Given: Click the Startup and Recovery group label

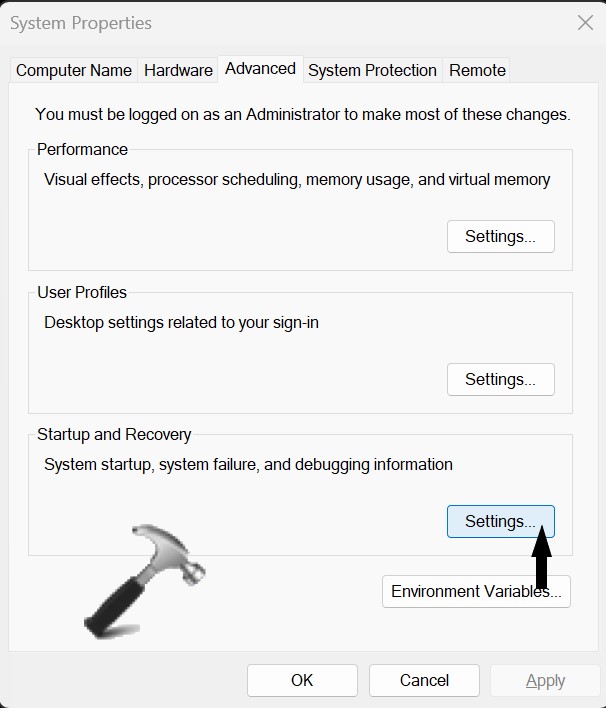Looking at the screenshot, I should point(114,435).
